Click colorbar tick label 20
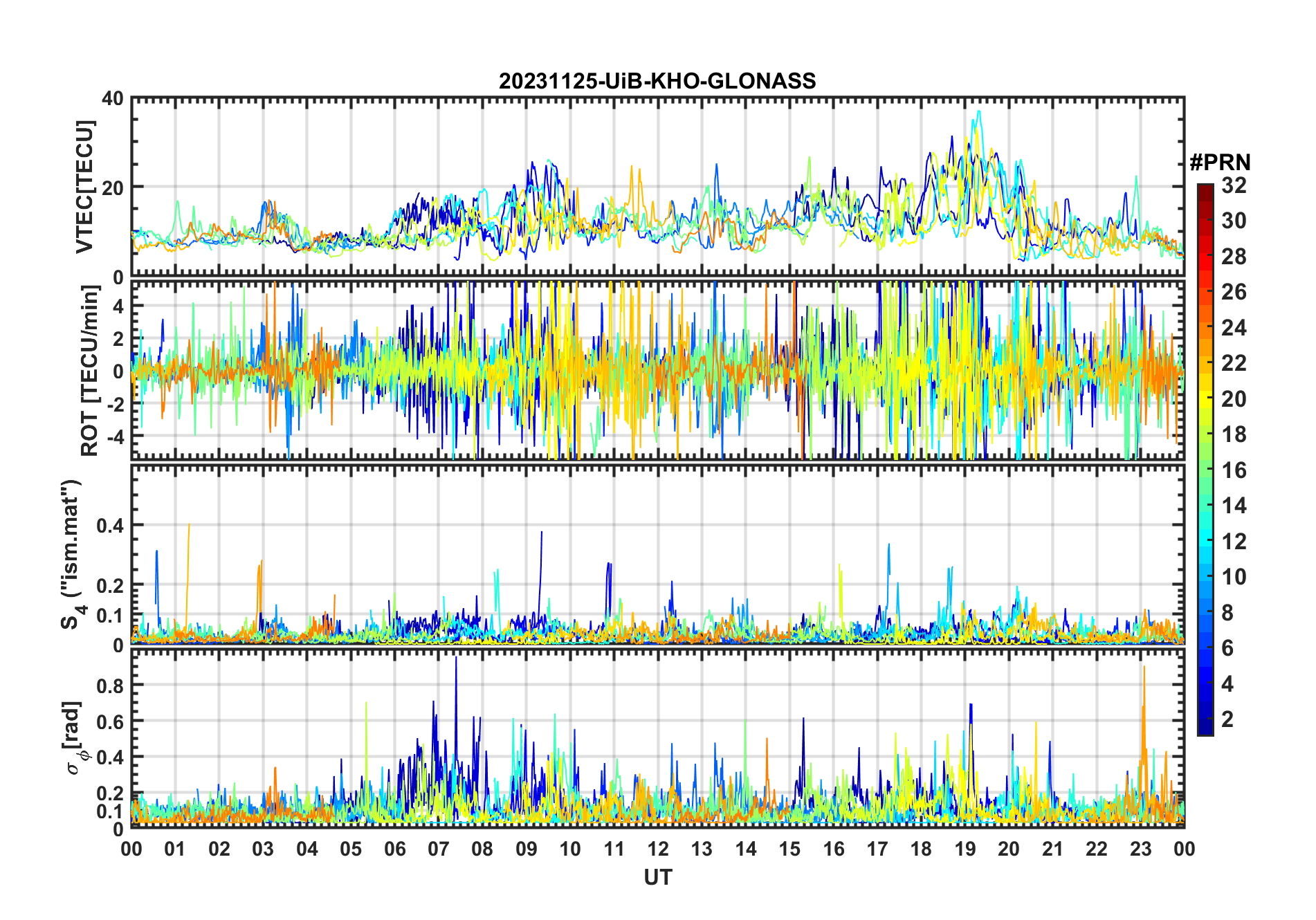The image size is (1316, 920). tap(1234, 399)
